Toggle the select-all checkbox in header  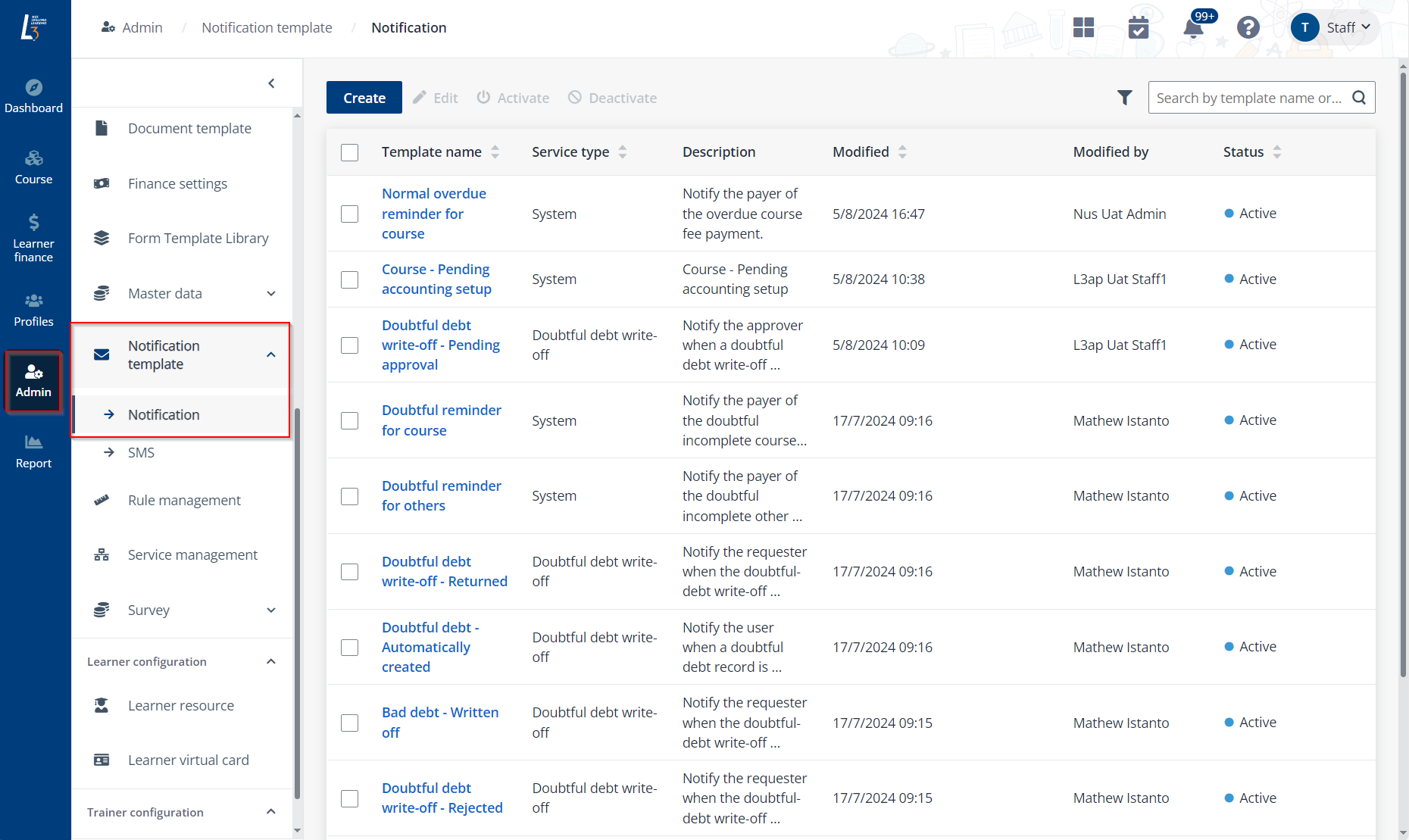pyautogui.click(x=349, y=152)
